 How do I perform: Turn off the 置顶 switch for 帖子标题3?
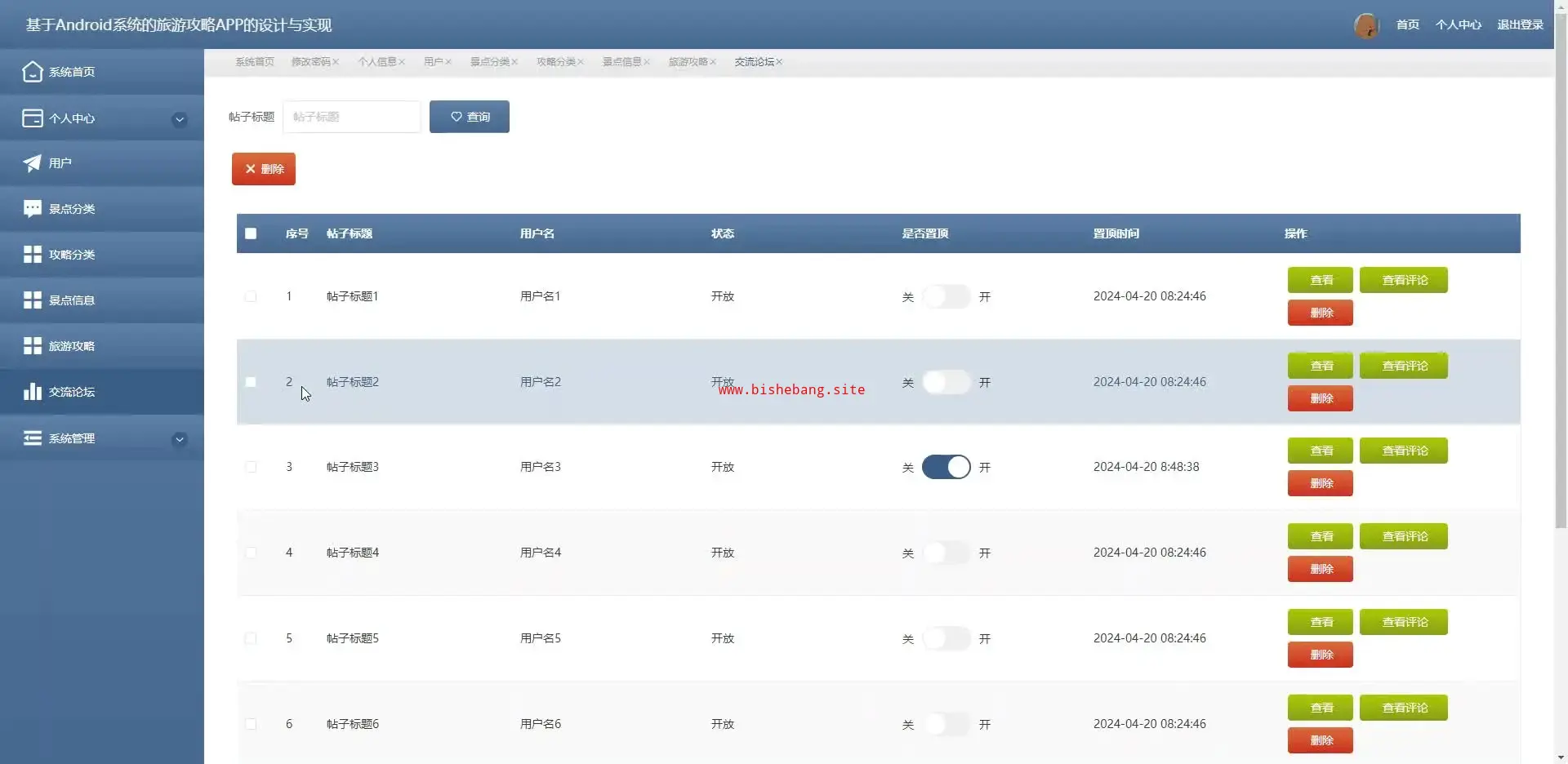(946, 467)
